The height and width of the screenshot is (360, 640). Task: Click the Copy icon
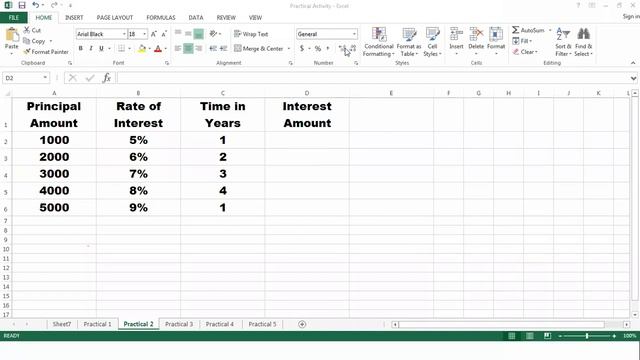coord(27,41)
